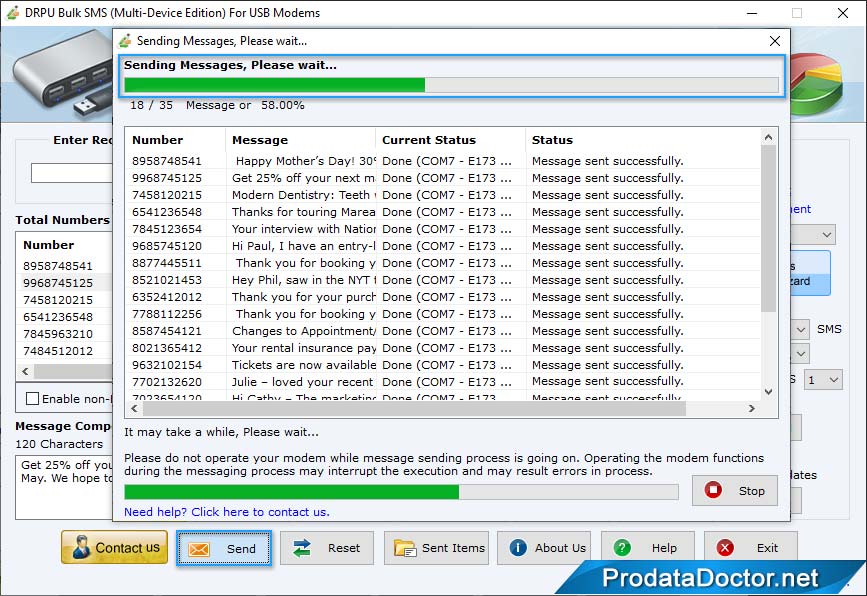The height and width of the screenshot is (596, 867).
Task: Click the Stop button's red icon
Action: click(713, 490)
